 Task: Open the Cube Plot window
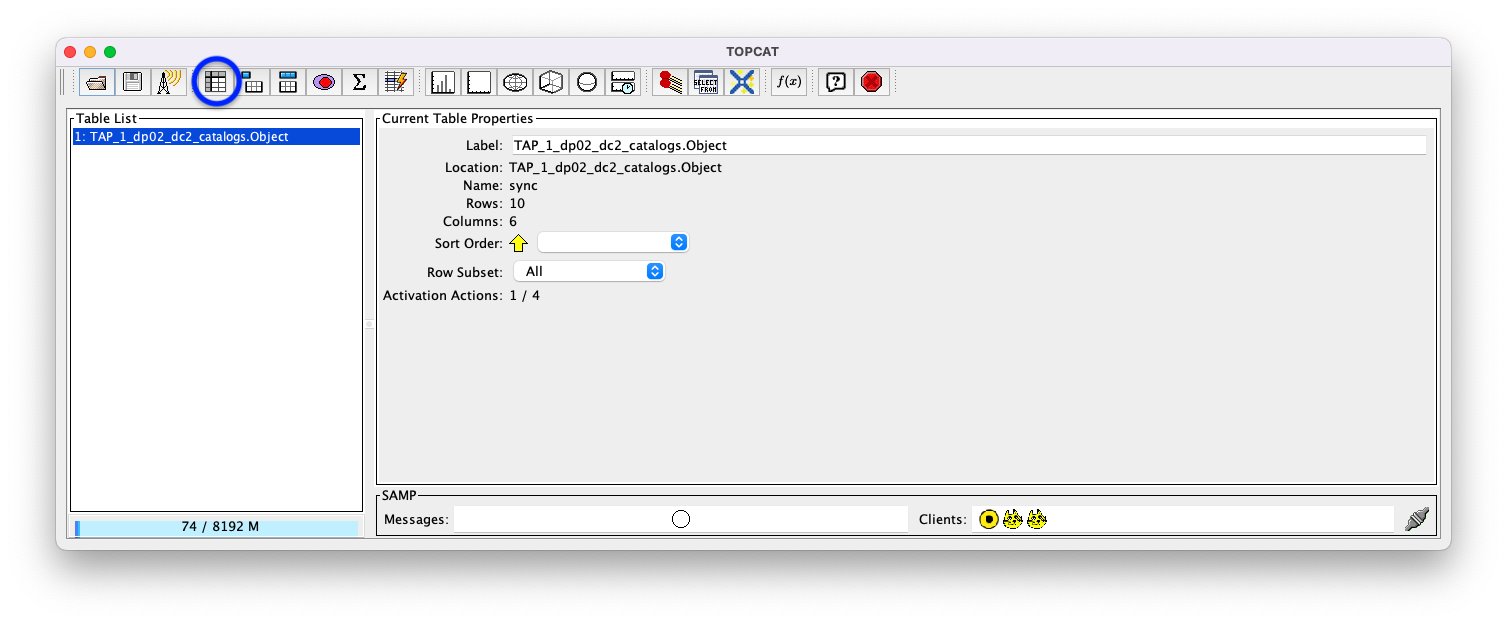pyautogui.click(x=551, y=81)
